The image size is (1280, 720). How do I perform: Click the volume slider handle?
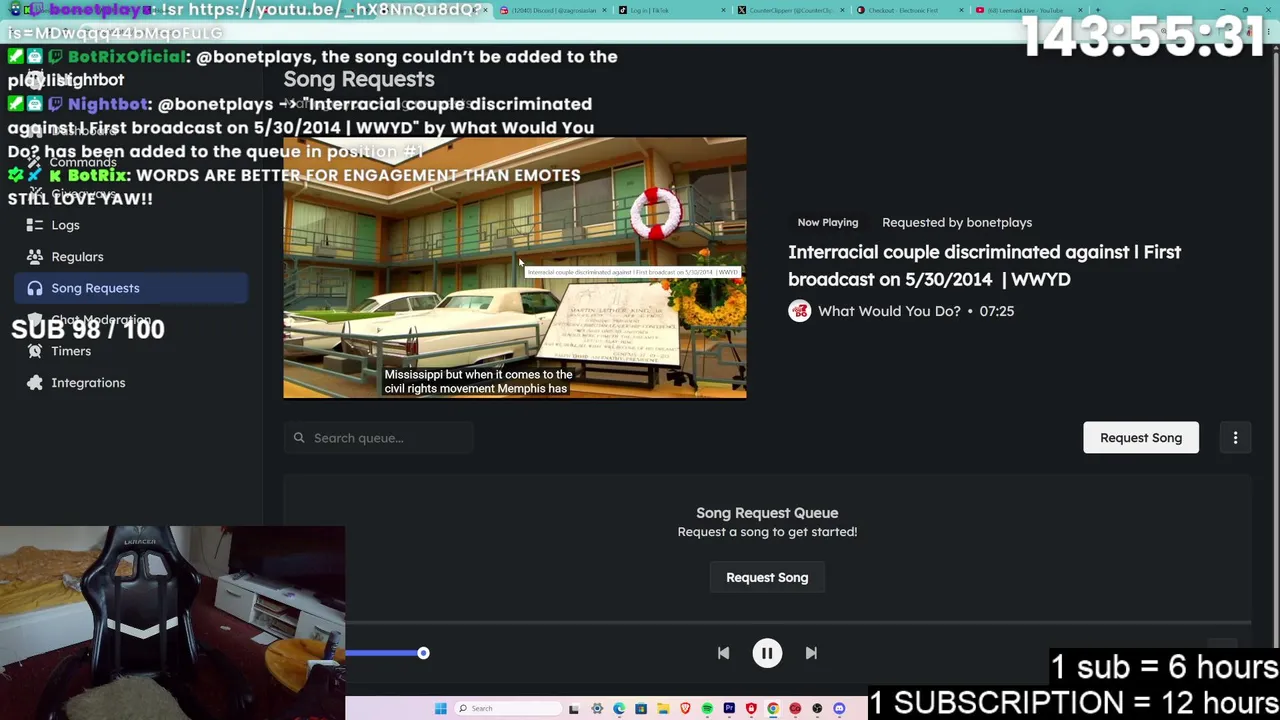tap(423, 653)
